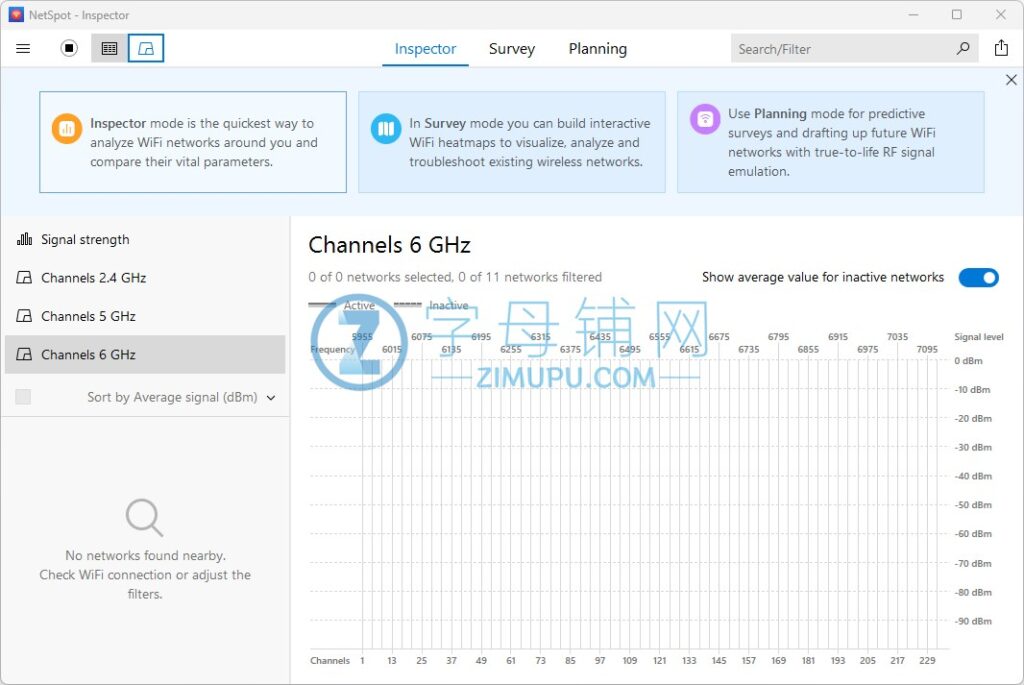Click the Channels 2.4 GHz icon
This screenshot has width=1024, height=685.
(24, 278)
